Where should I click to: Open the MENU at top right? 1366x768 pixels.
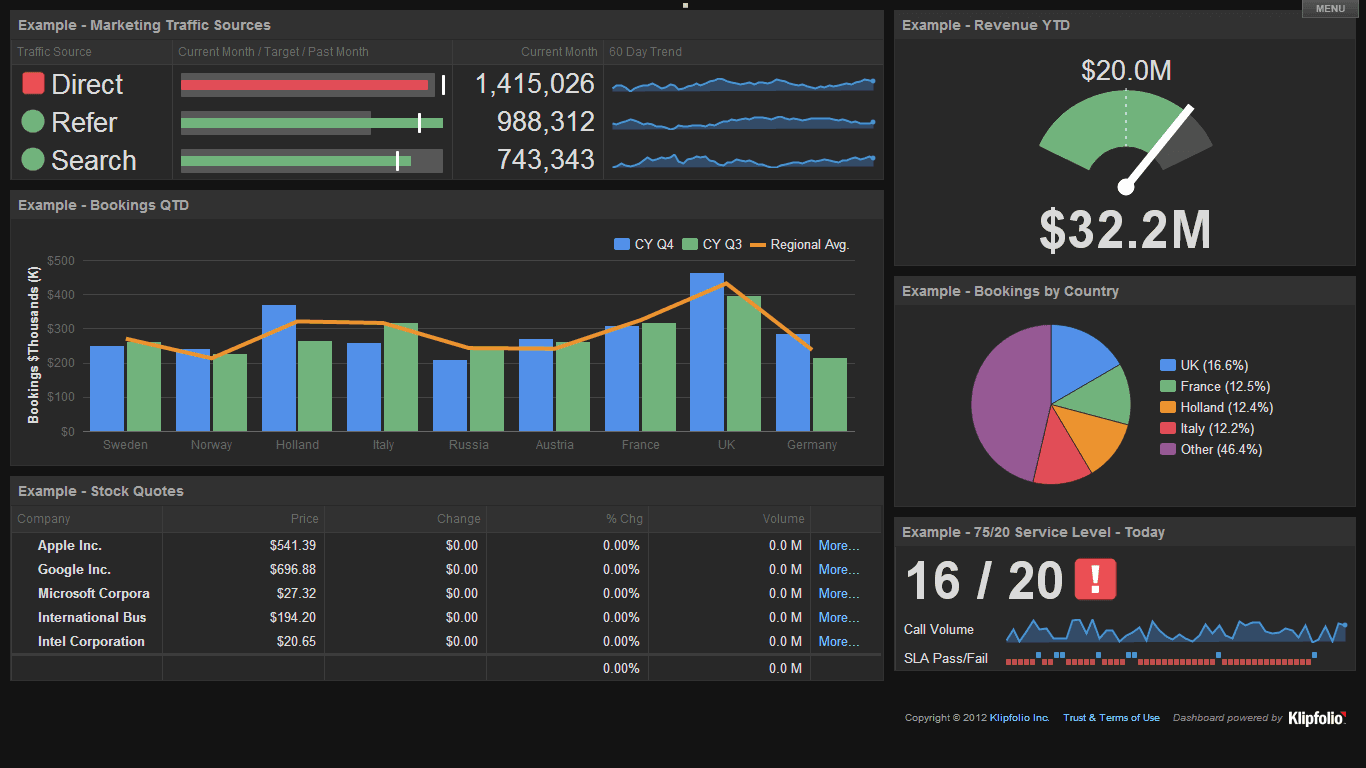tap(1329, 8)
